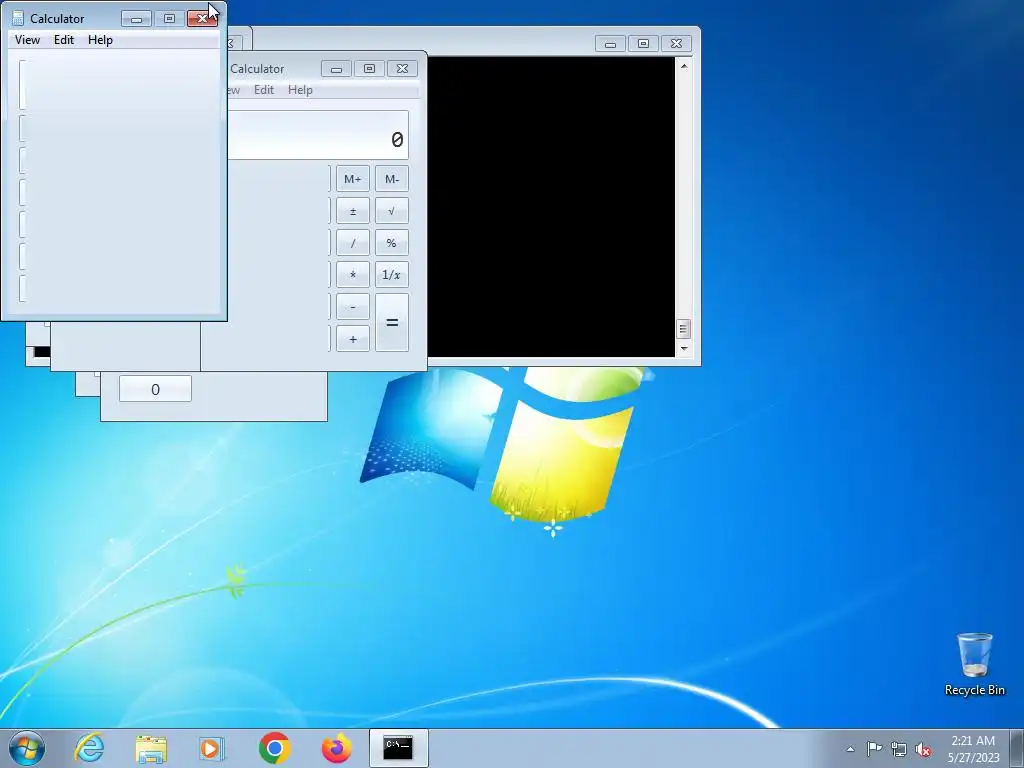This screenshot has width=1024, height=768.
Task: Maximize the front Calculator window
Action: [169, 18]
